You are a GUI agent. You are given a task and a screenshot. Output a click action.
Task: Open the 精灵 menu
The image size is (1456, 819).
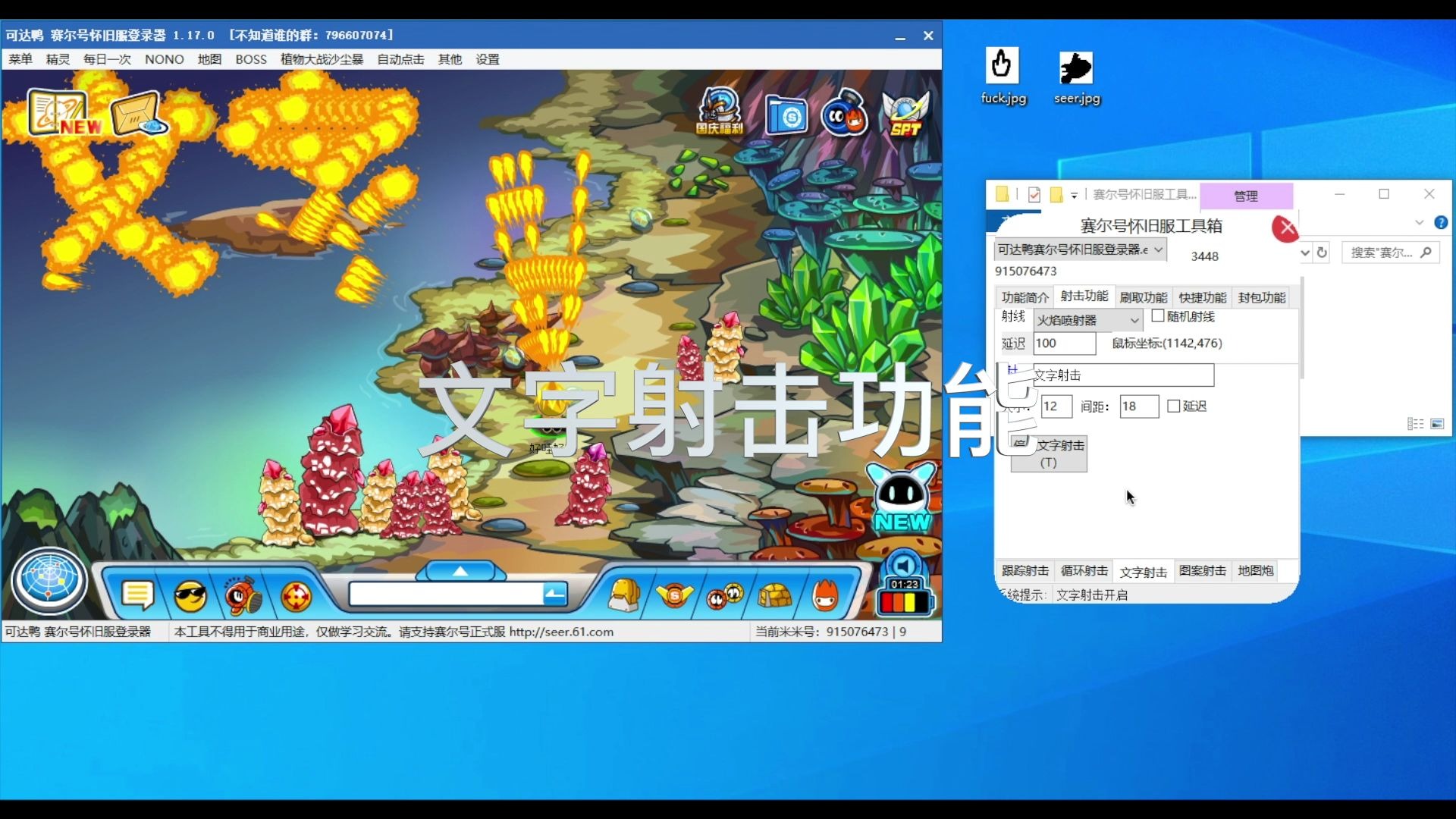[58, 59]
